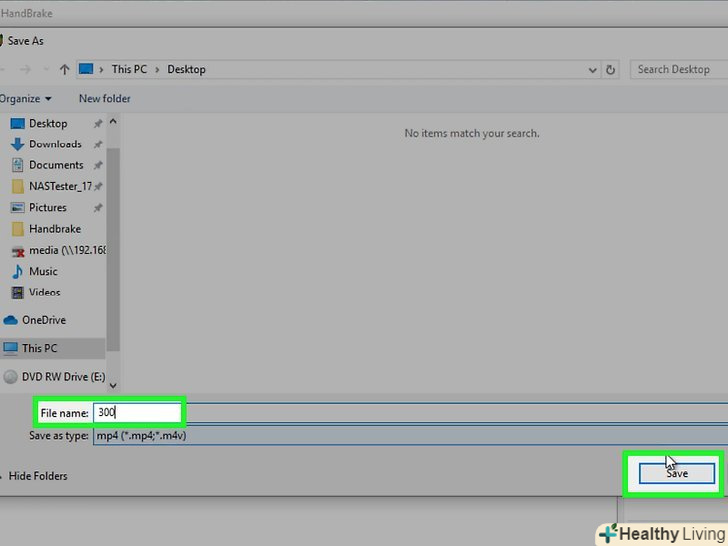Click the sidebar scroll down arrow
The height and width of the screenshot is (546, 728).
(113, 385)
